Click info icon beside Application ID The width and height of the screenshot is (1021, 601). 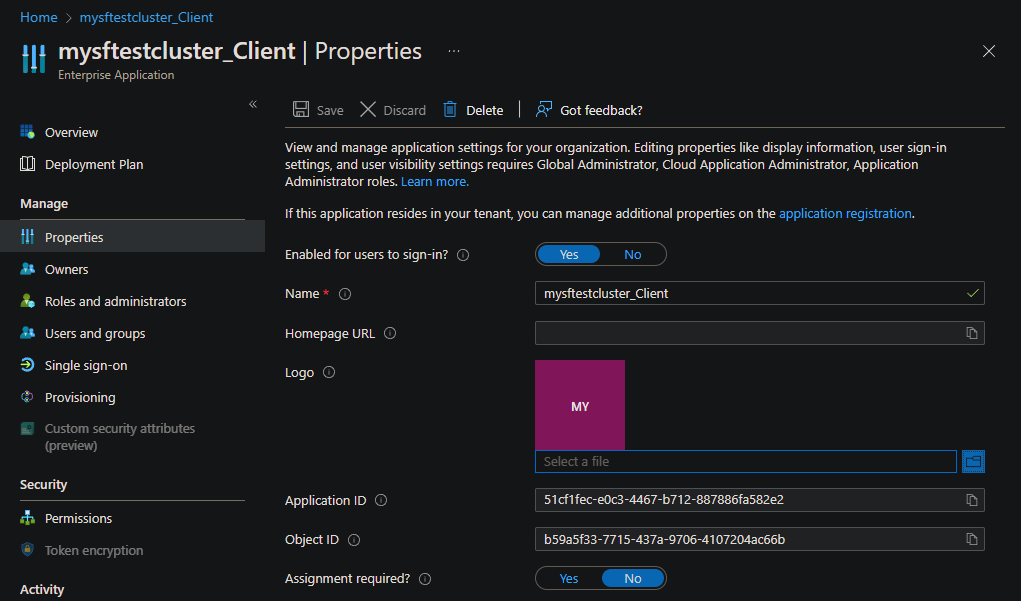tap(381, 500)
